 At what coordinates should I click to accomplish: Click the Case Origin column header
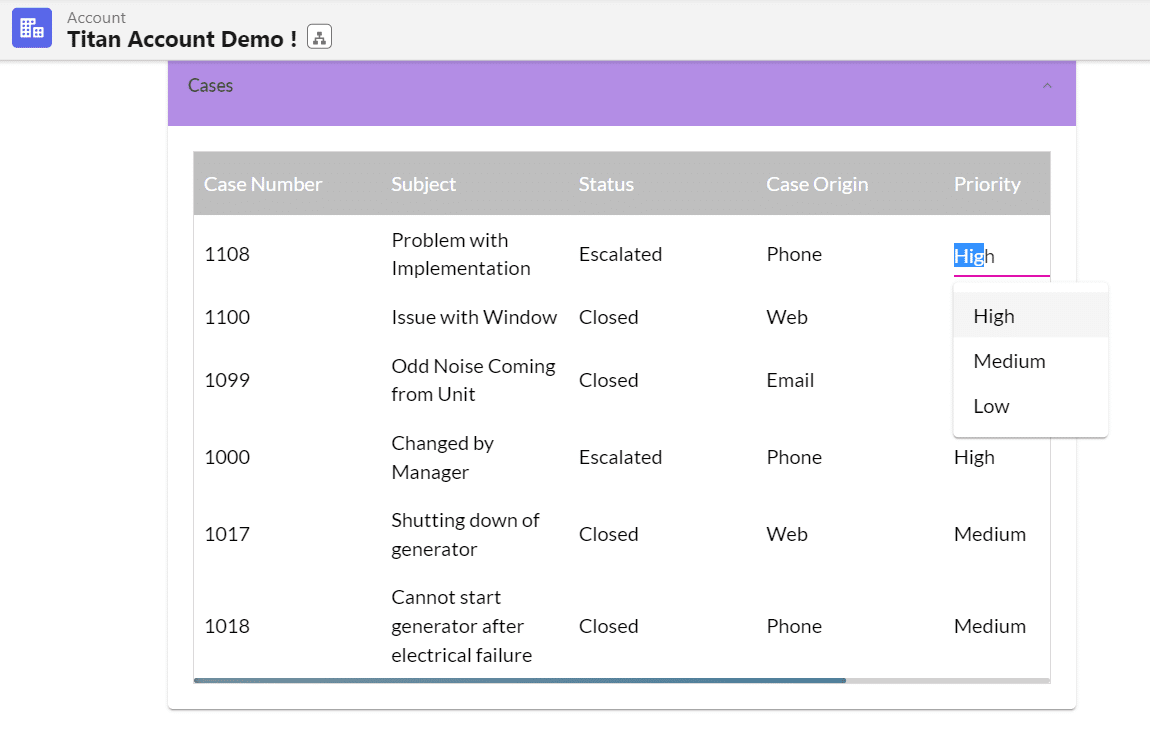coord(816,184)
